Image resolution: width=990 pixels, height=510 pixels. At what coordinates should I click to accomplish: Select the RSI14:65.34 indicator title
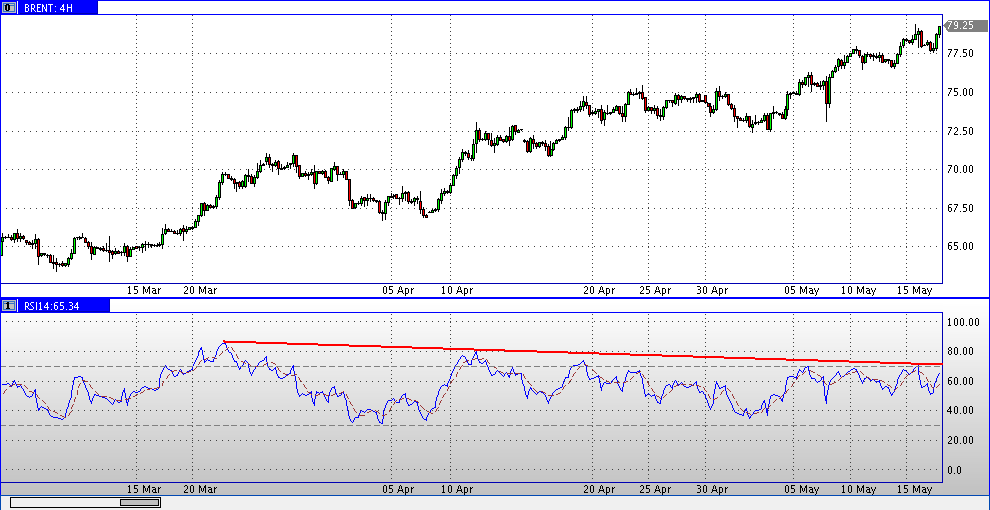pos(54,306)
